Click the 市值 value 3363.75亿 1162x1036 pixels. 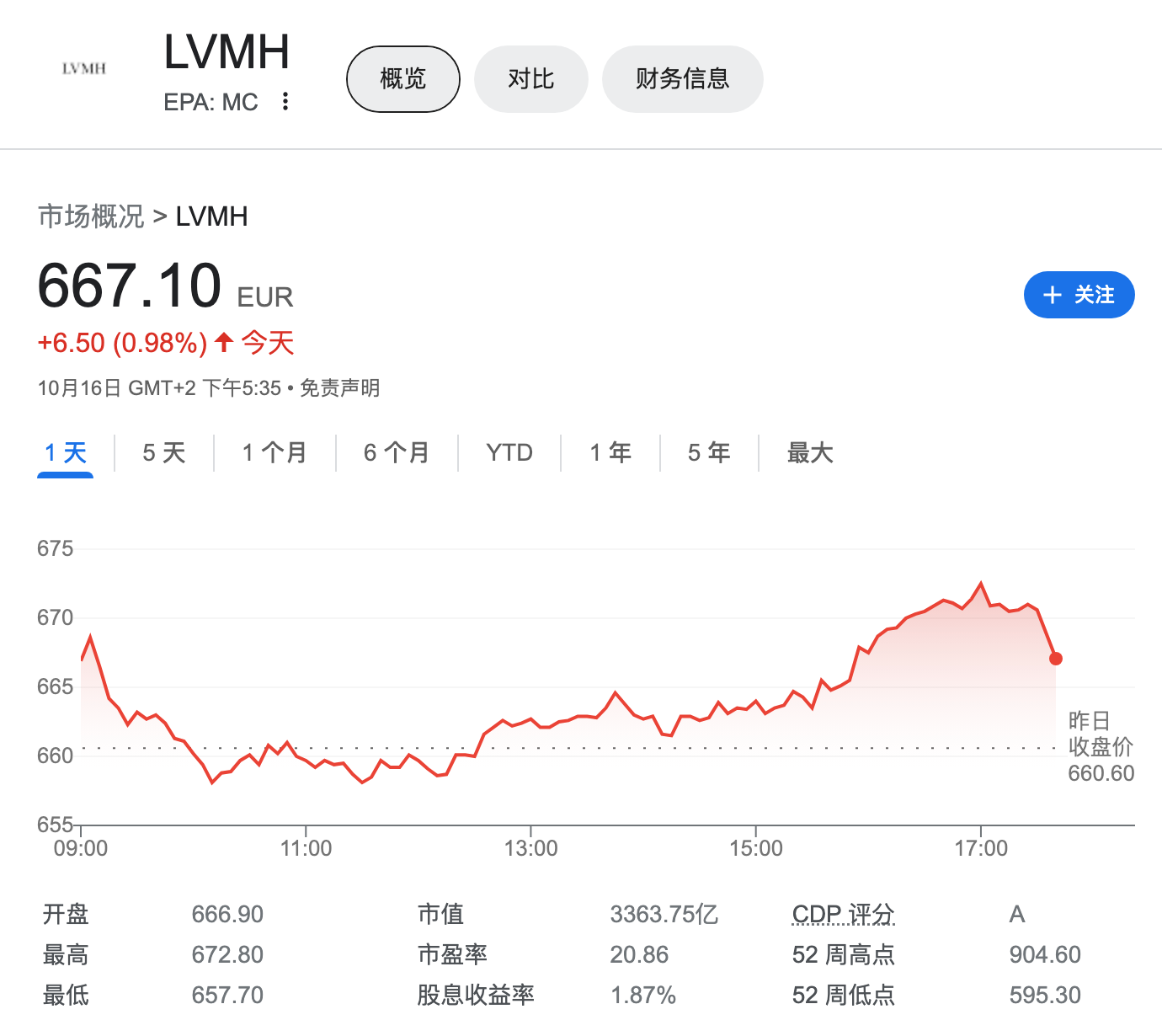coord(664,914)
